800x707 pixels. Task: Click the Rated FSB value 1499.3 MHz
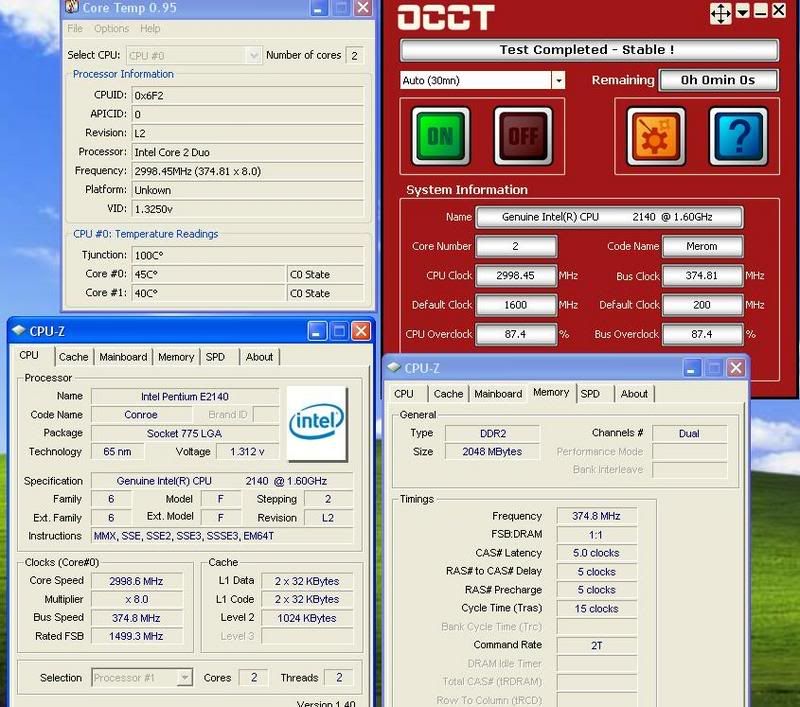click(136, 636)
